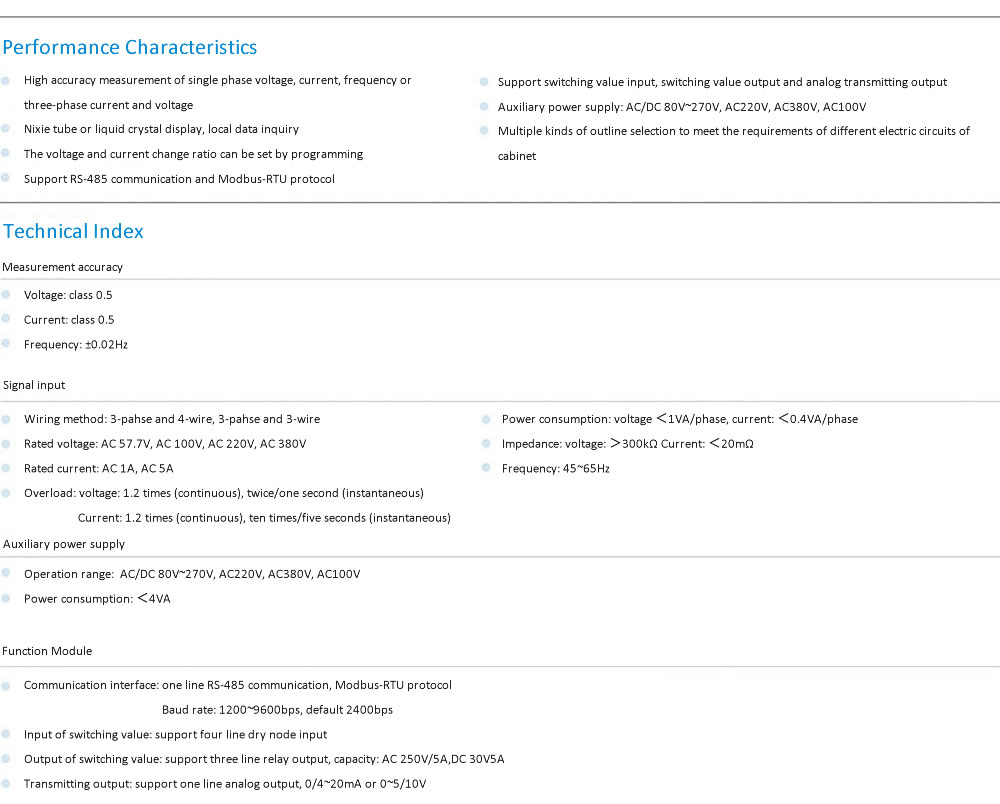1000x804 pixels.
Task: Click the bullet next to "Frequency: 45~65Hz"
Action: [x=484, y=468]
